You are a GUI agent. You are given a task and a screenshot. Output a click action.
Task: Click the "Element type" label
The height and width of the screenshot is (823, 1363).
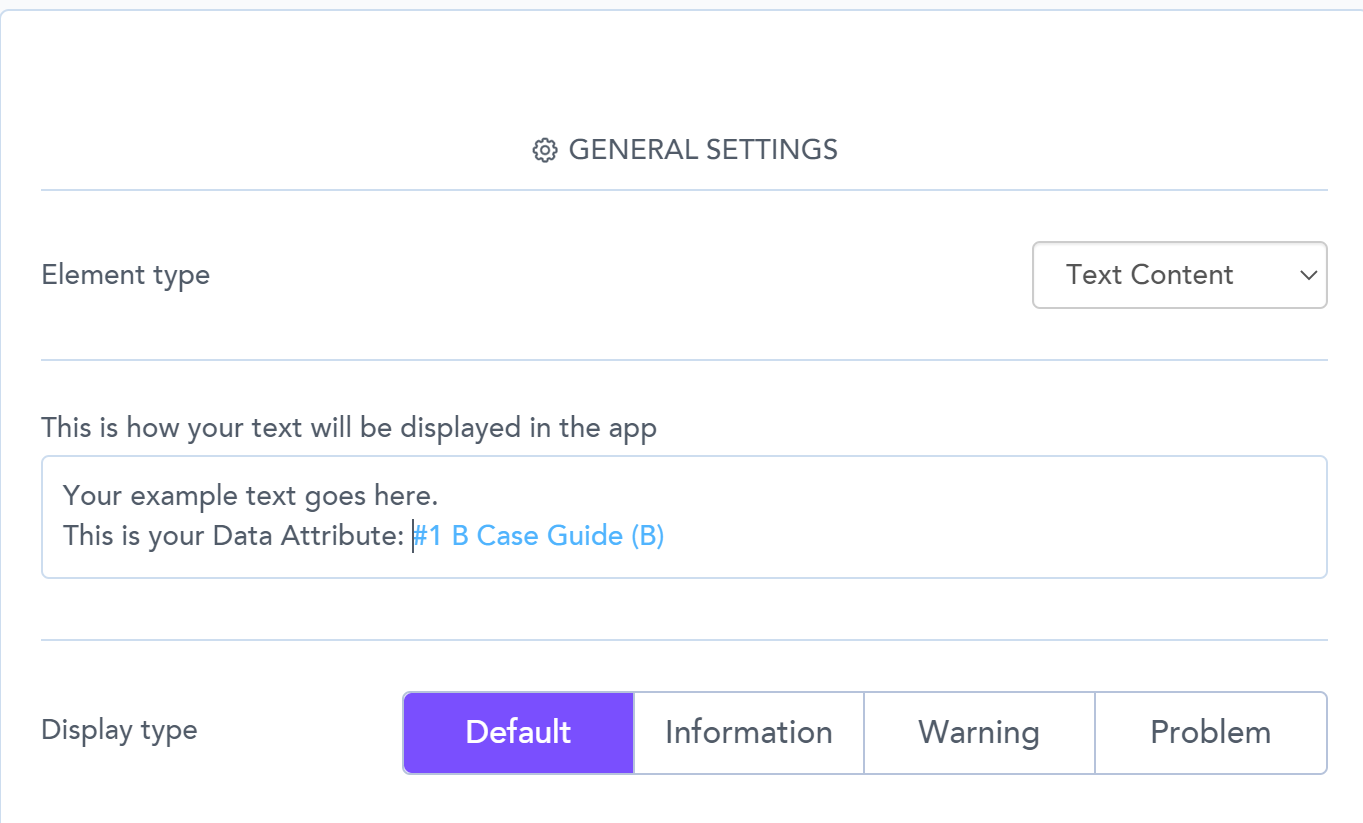tap(125, 275)
